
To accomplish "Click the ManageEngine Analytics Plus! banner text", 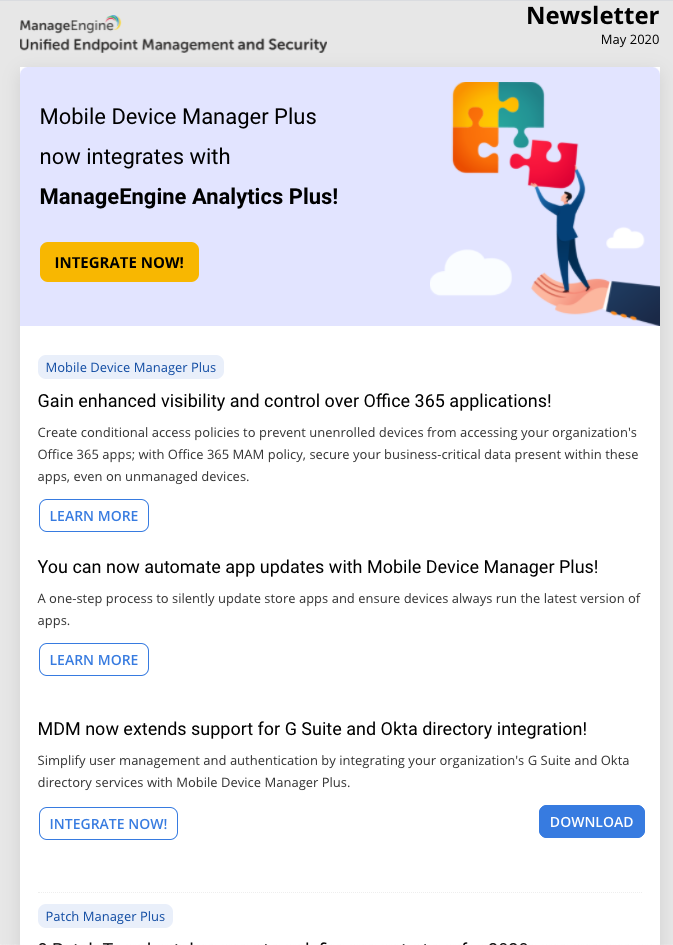I will [x=189, y=196].
